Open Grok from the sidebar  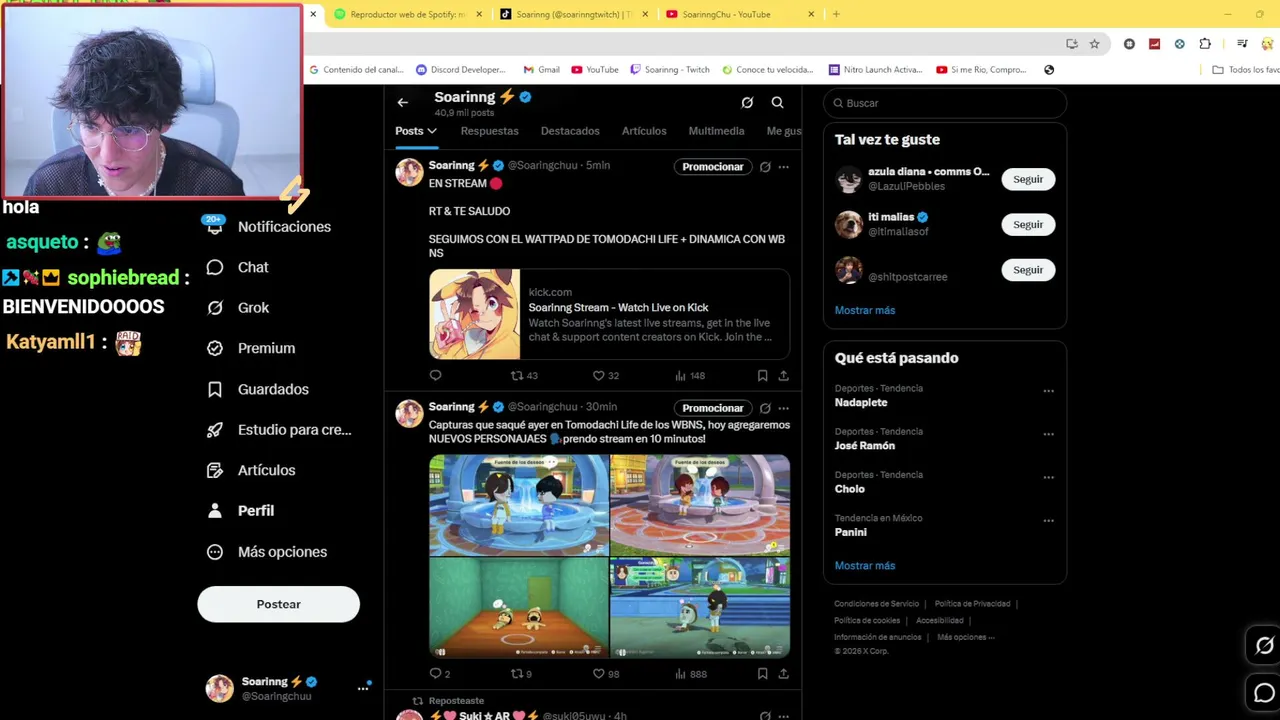[x=238, y=308]
